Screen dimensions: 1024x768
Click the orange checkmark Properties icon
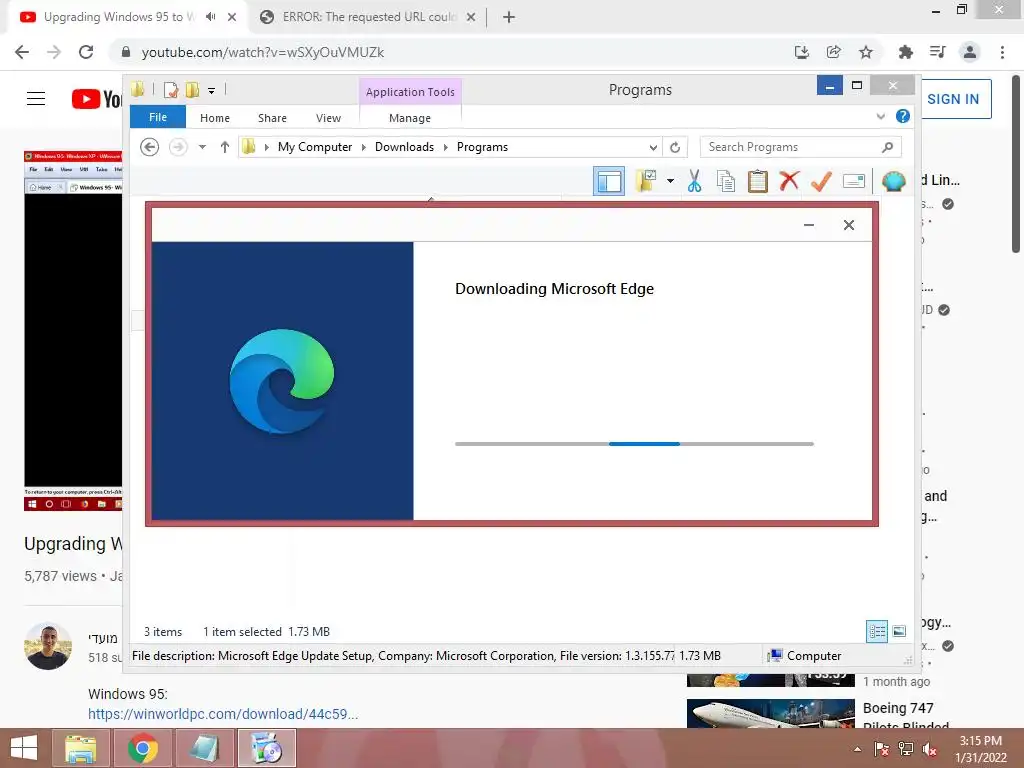pyautogui.click(x=821, y=181)
